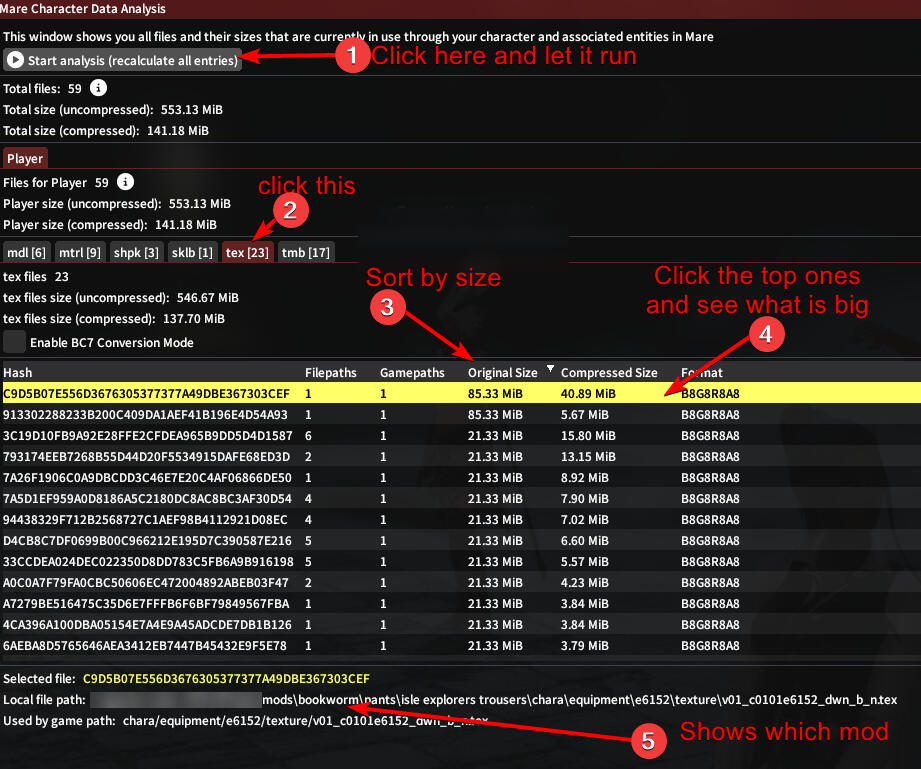Click the row with hash 3C19D10FB9A92E28

point(148,435)
